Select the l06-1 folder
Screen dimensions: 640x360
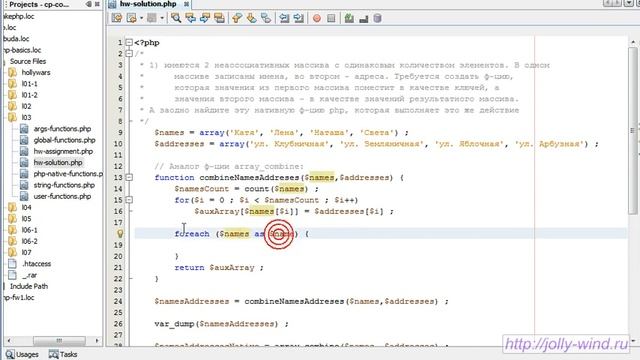click(x=29, y=230)
